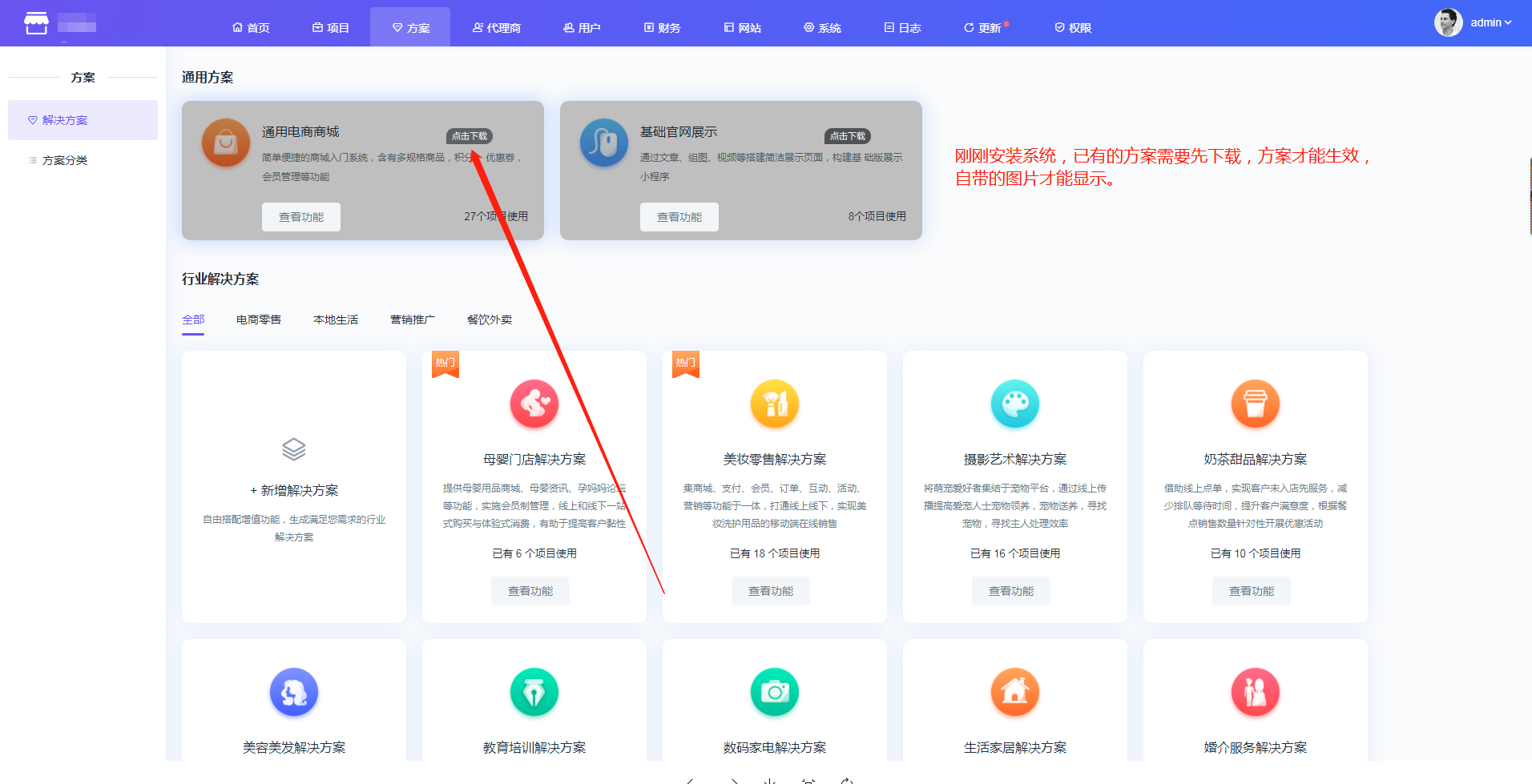Click the 数码家电解决方案 title
Screen dimensions: 1532x784
(775, 747)
